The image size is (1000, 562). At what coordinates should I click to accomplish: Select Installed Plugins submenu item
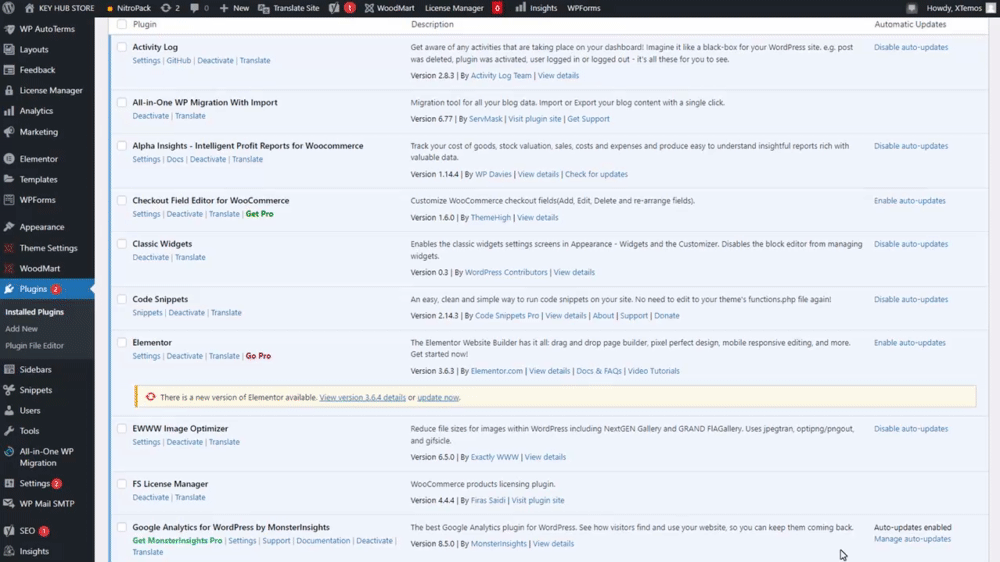point(34,312)
